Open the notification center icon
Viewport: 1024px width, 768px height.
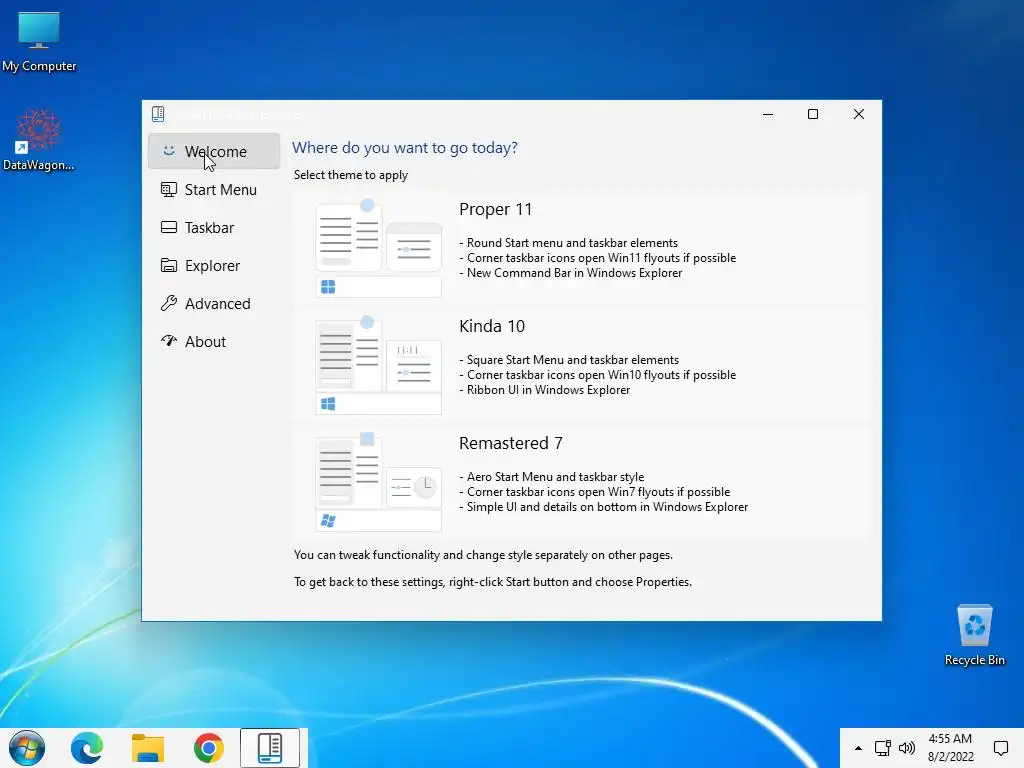1000,748
